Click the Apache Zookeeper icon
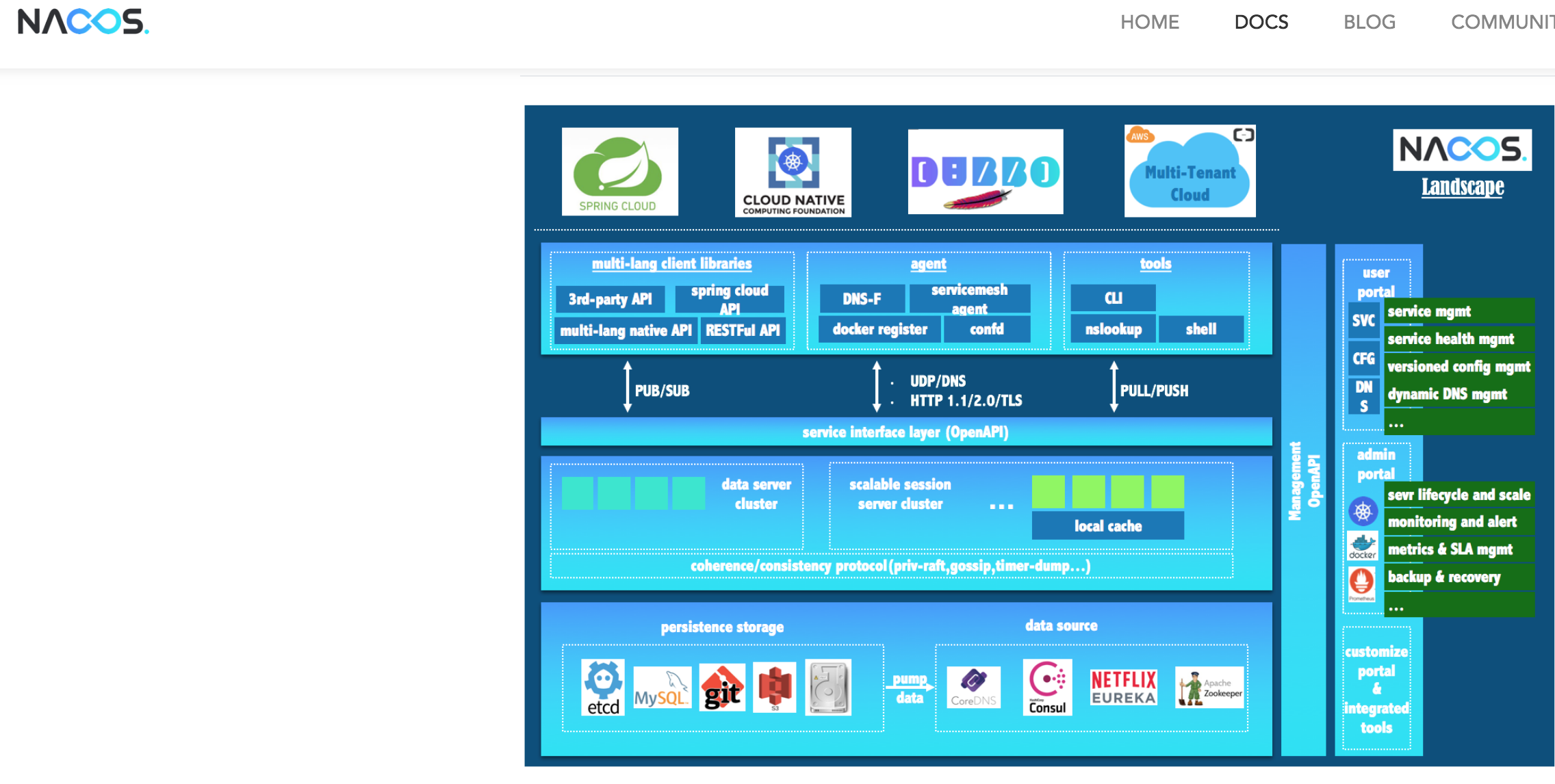Screen dimensions: 1555x784 tap(1209, 688)
